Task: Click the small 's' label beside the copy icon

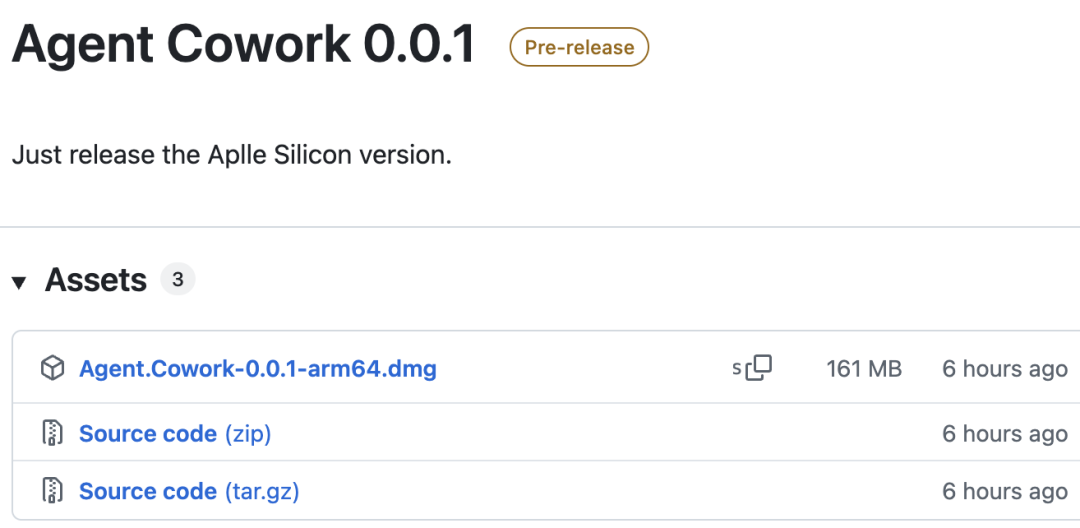Action: pos(737,369)
